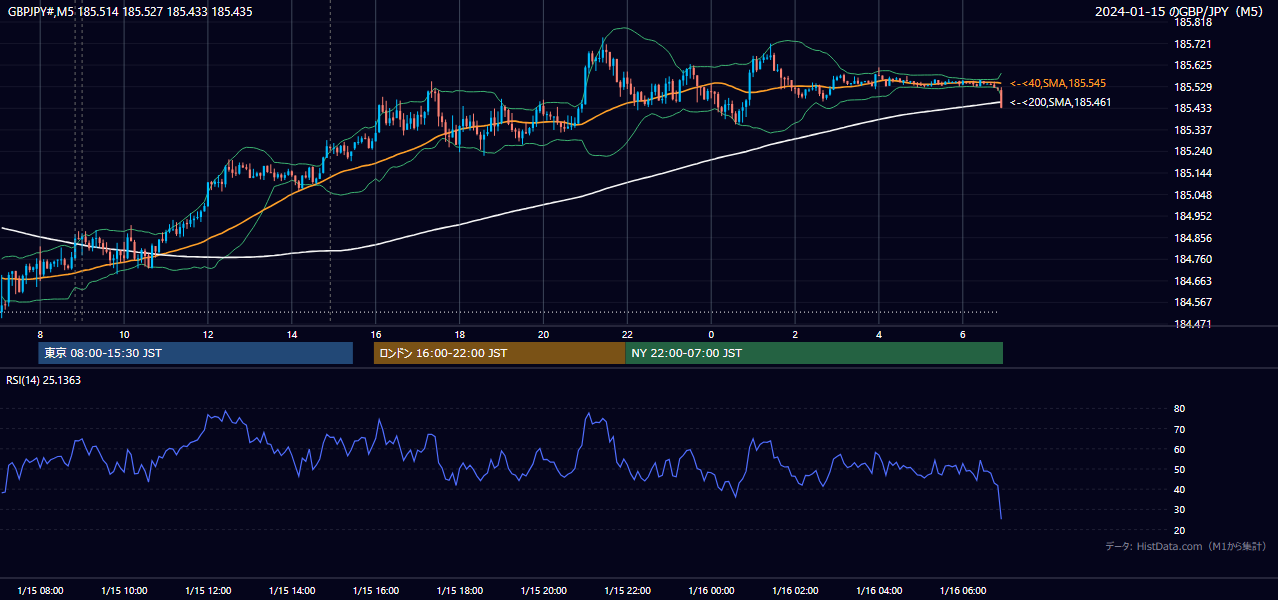Click the '1/15 14:00' date label

point(292,591)
